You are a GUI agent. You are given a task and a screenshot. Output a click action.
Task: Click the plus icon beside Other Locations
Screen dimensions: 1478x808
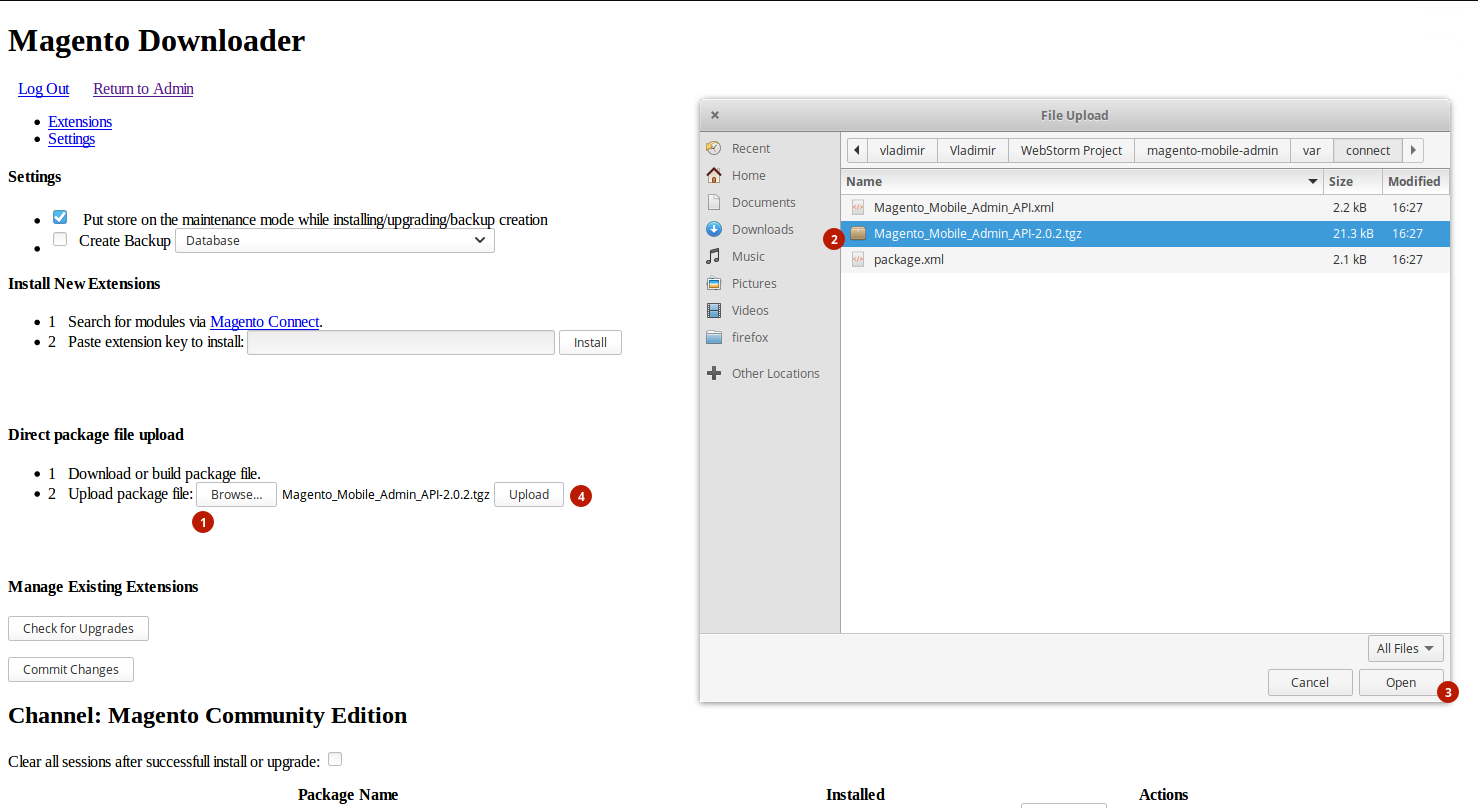713,373
